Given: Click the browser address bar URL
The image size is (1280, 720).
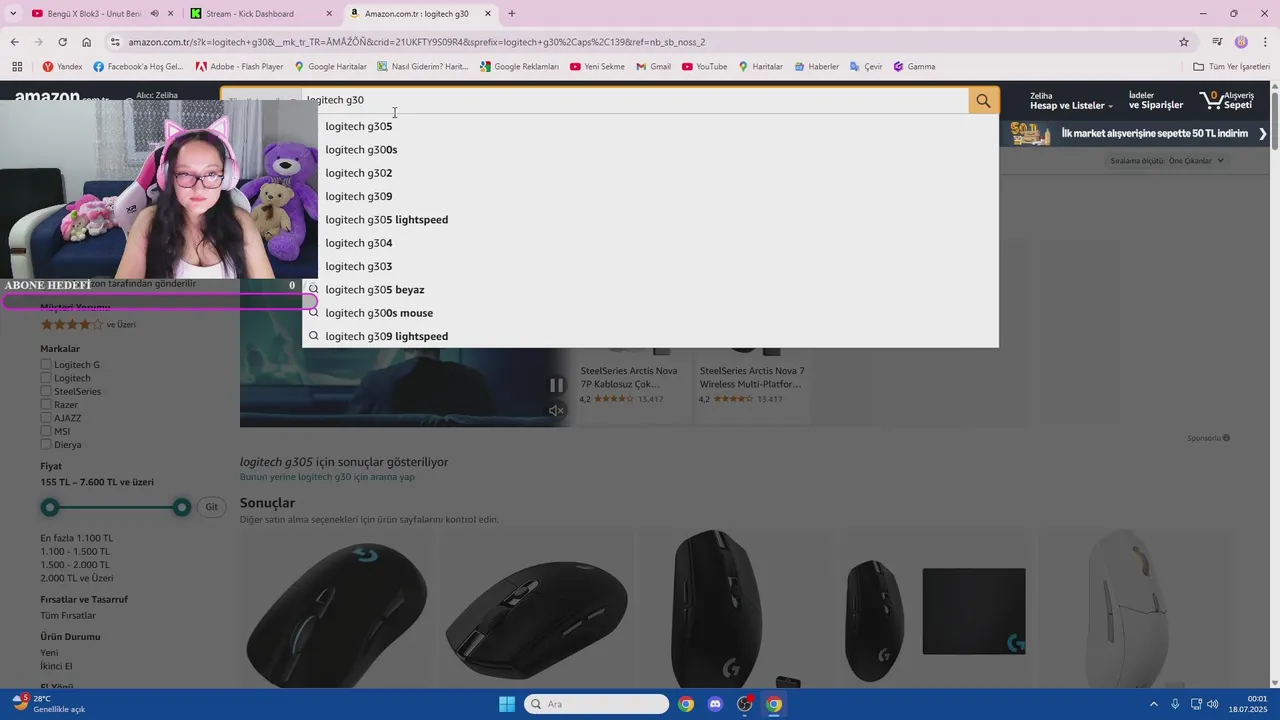Looking at the screenshot, I should tap(416, 42).
